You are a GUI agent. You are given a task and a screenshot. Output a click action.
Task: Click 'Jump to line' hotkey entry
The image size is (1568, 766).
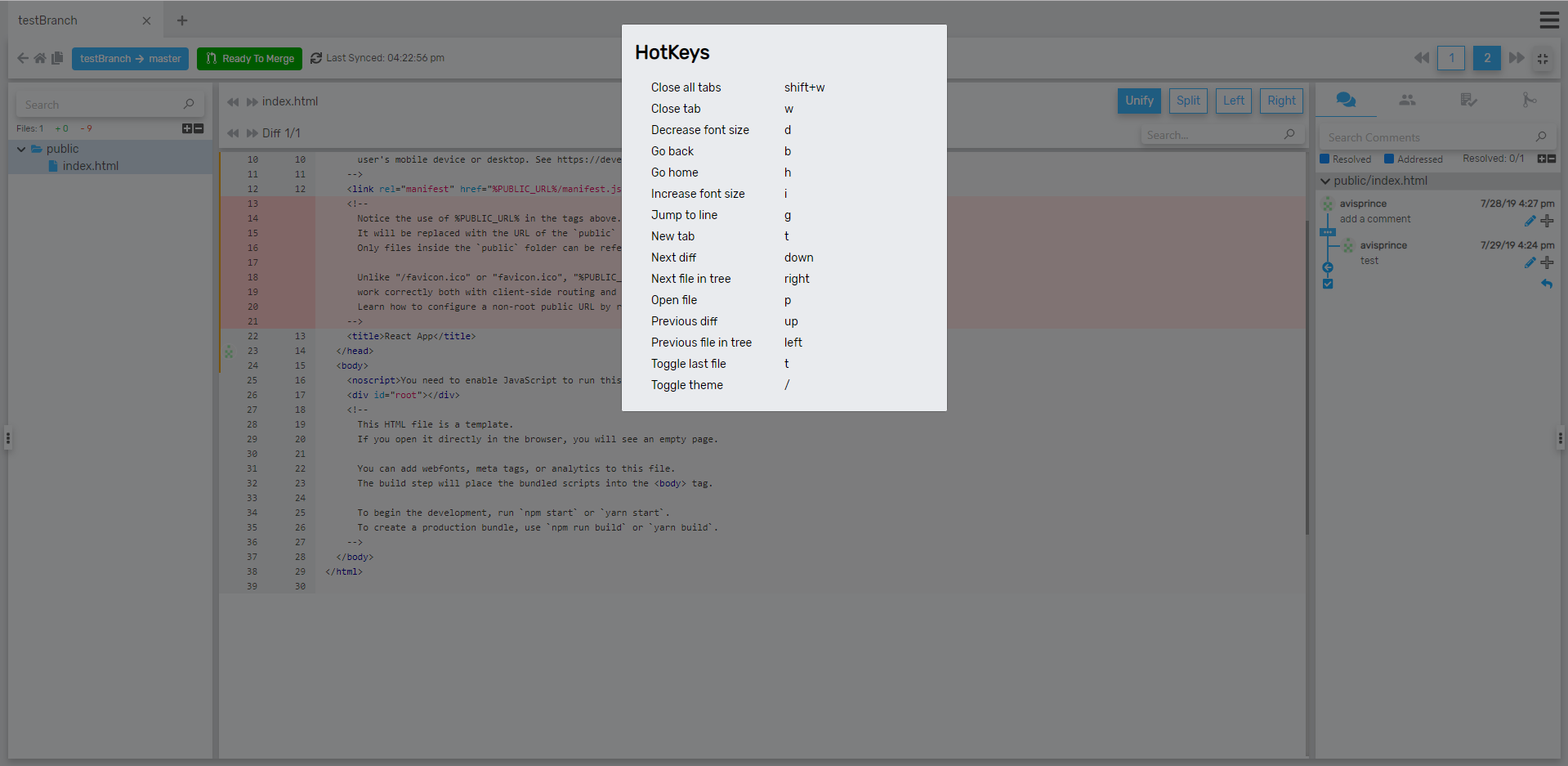[684, 215]
